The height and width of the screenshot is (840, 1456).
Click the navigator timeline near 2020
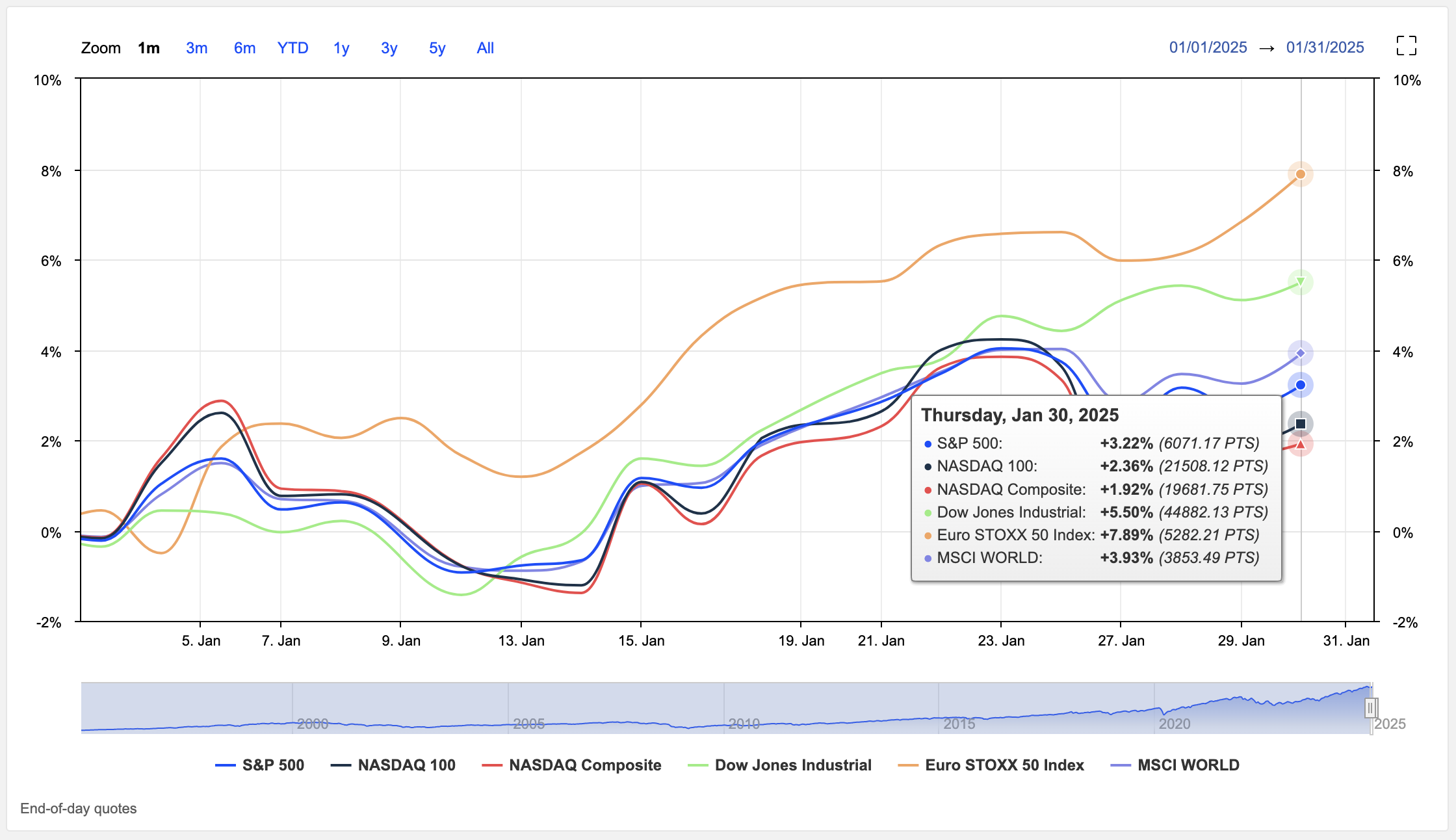[x=1174, y=724]
